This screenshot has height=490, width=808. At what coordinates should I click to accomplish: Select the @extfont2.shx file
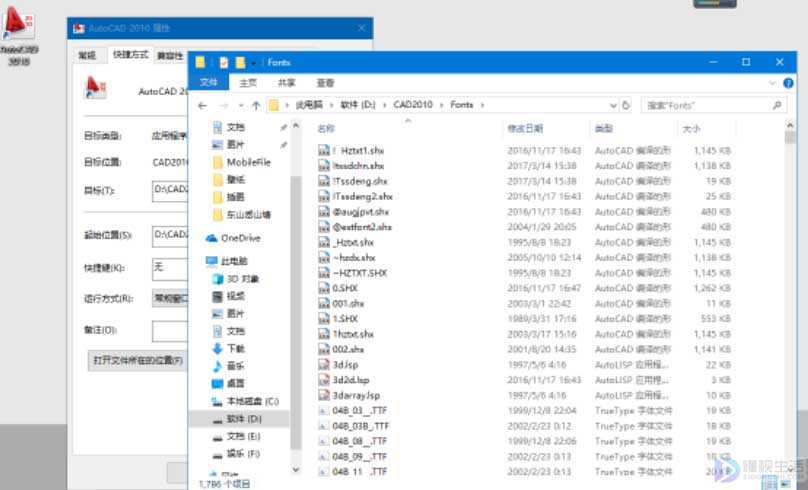pyautogui.click(x=362, y=227)
